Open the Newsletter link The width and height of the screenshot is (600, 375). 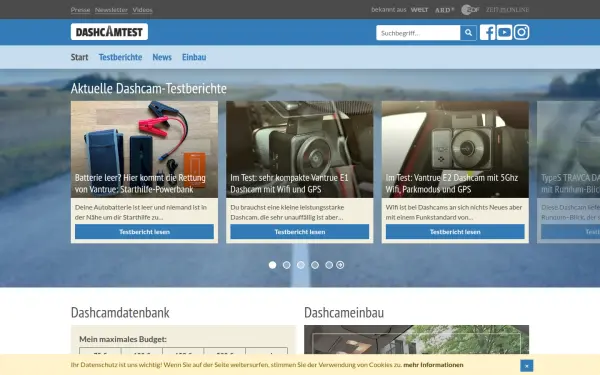(x=111, y=10)
